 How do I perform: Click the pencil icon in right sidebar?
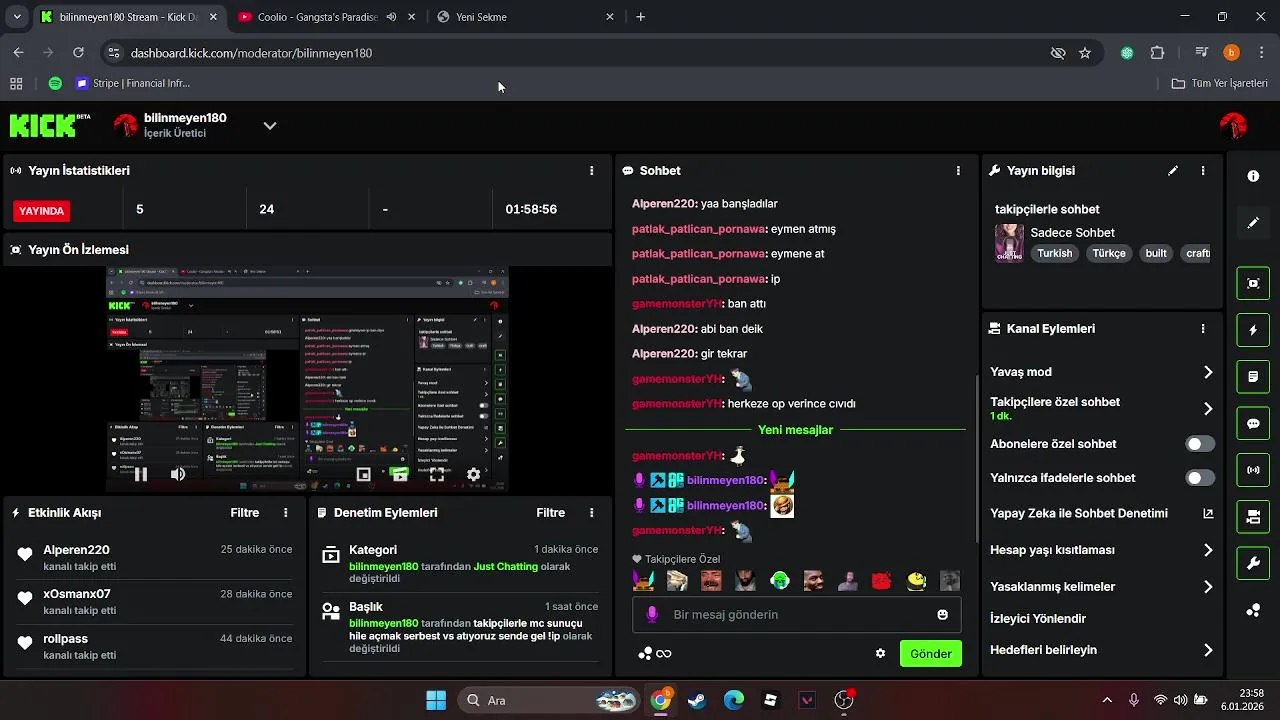coord(1253,223)
